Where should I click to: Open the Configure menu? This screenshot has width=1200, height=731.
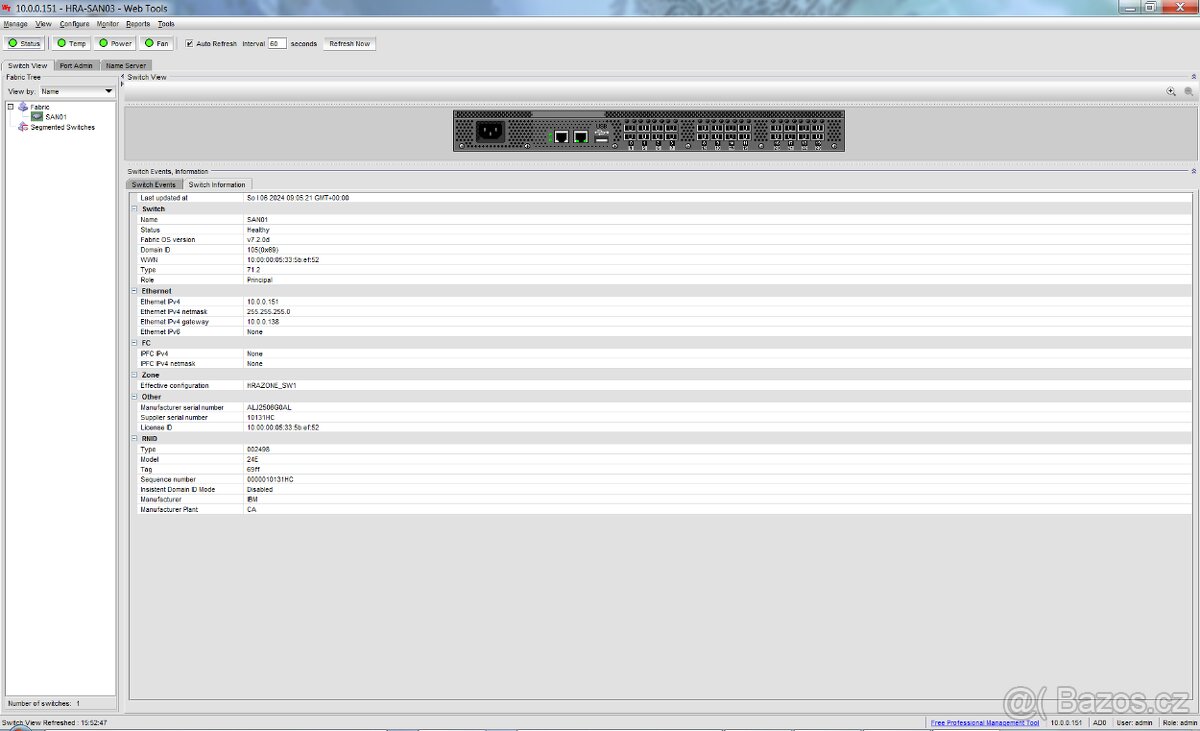click(74, 23)
